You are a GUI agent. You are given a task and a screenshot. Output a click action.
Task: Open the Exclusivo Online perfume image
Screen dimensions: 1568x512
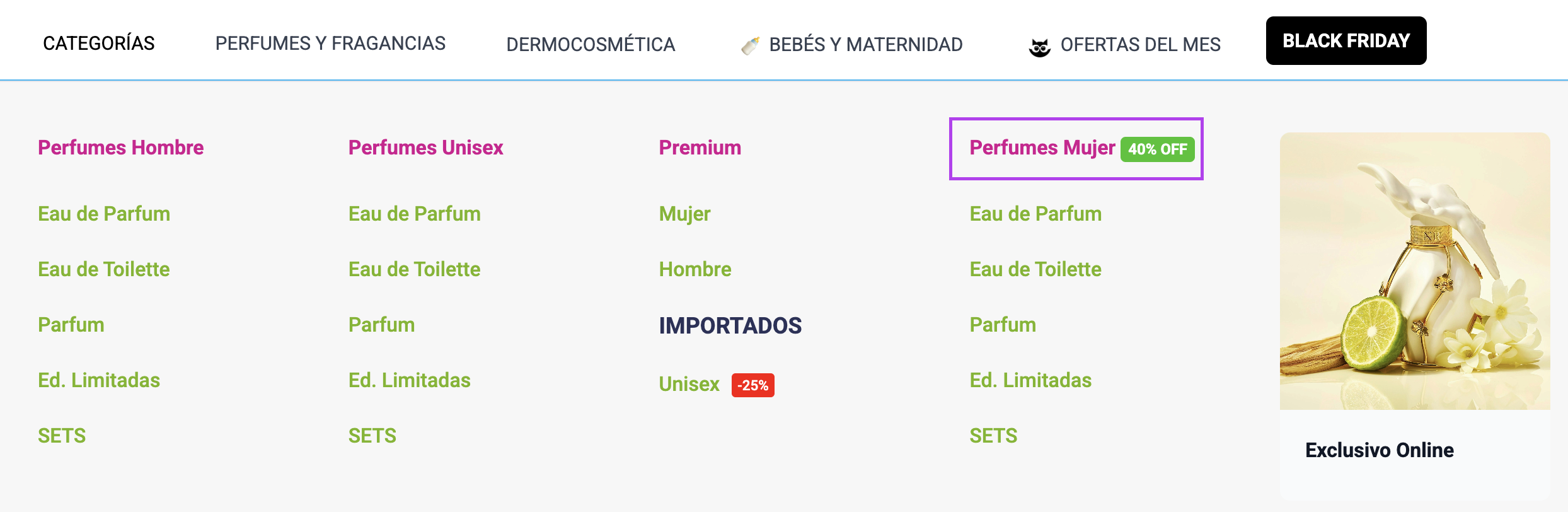(x=1414, y=271)
